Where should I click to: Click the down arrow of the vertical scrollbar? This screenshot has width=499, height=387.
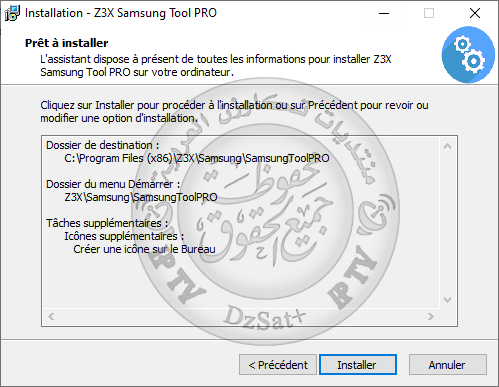coord(447,300)
